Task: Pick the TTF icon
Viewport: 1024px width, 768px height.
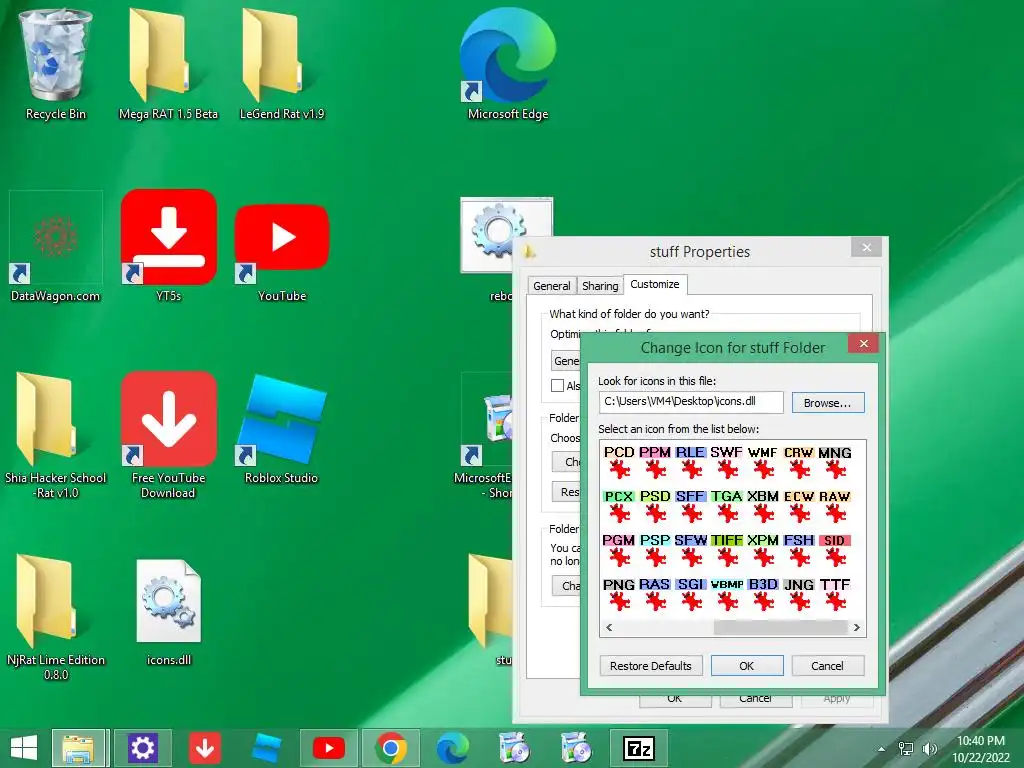Action: 835,594
